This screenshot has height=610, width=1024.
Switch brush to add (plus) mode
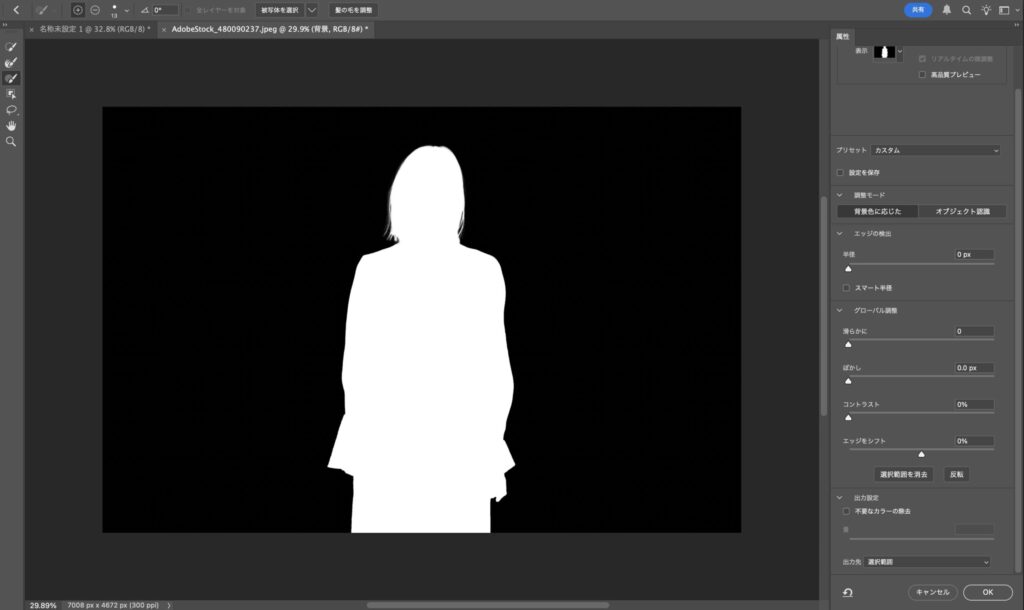tap(78, 10)
